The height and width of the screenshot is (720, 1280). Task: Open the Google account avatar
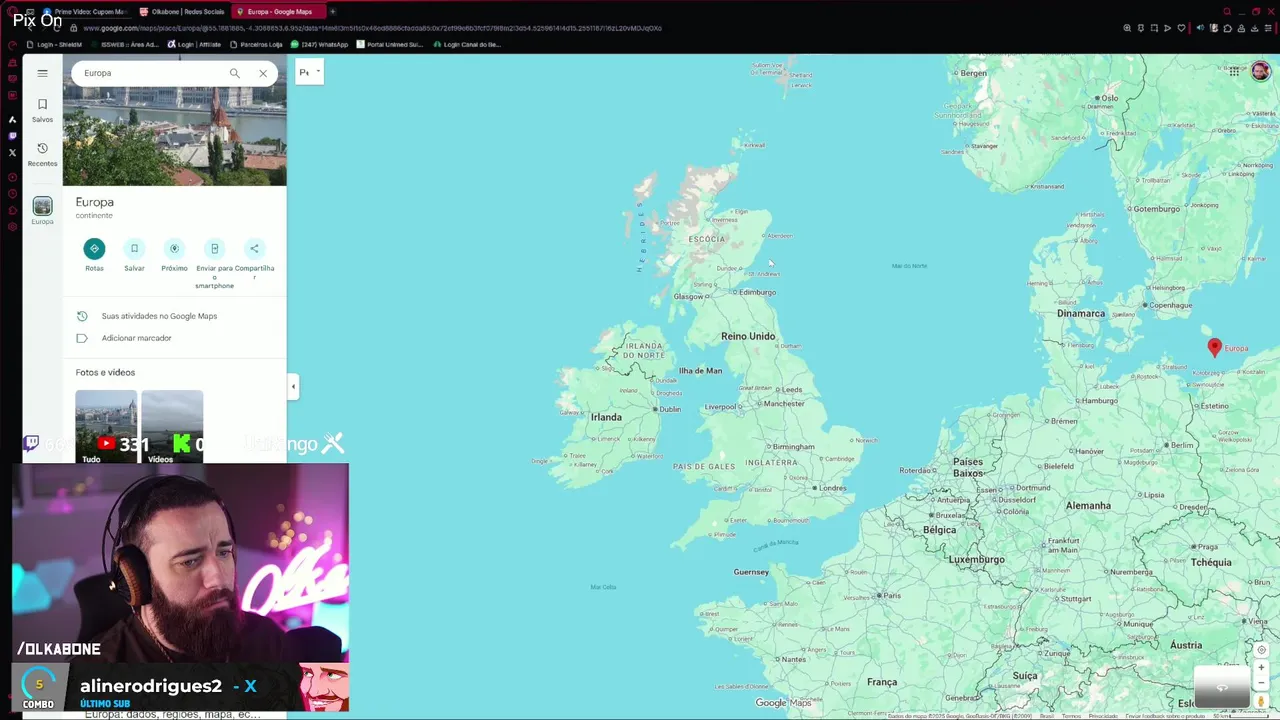pos(1260,72)
